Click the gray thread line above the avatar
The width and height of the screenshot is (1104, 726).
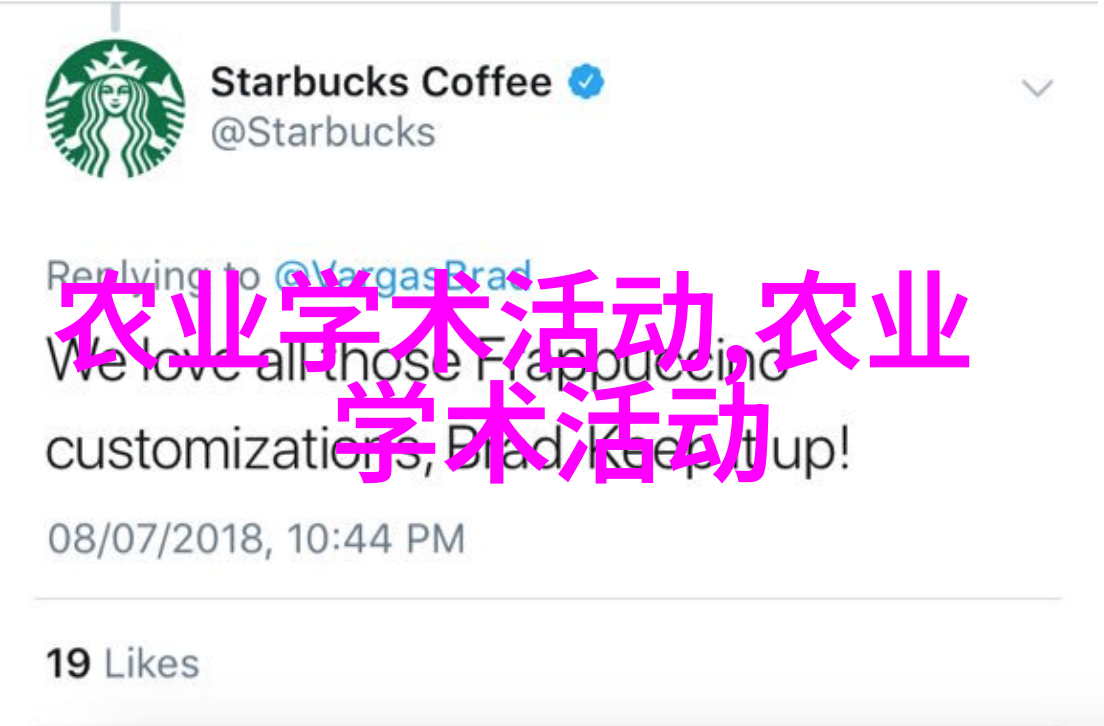coord(115,15)
